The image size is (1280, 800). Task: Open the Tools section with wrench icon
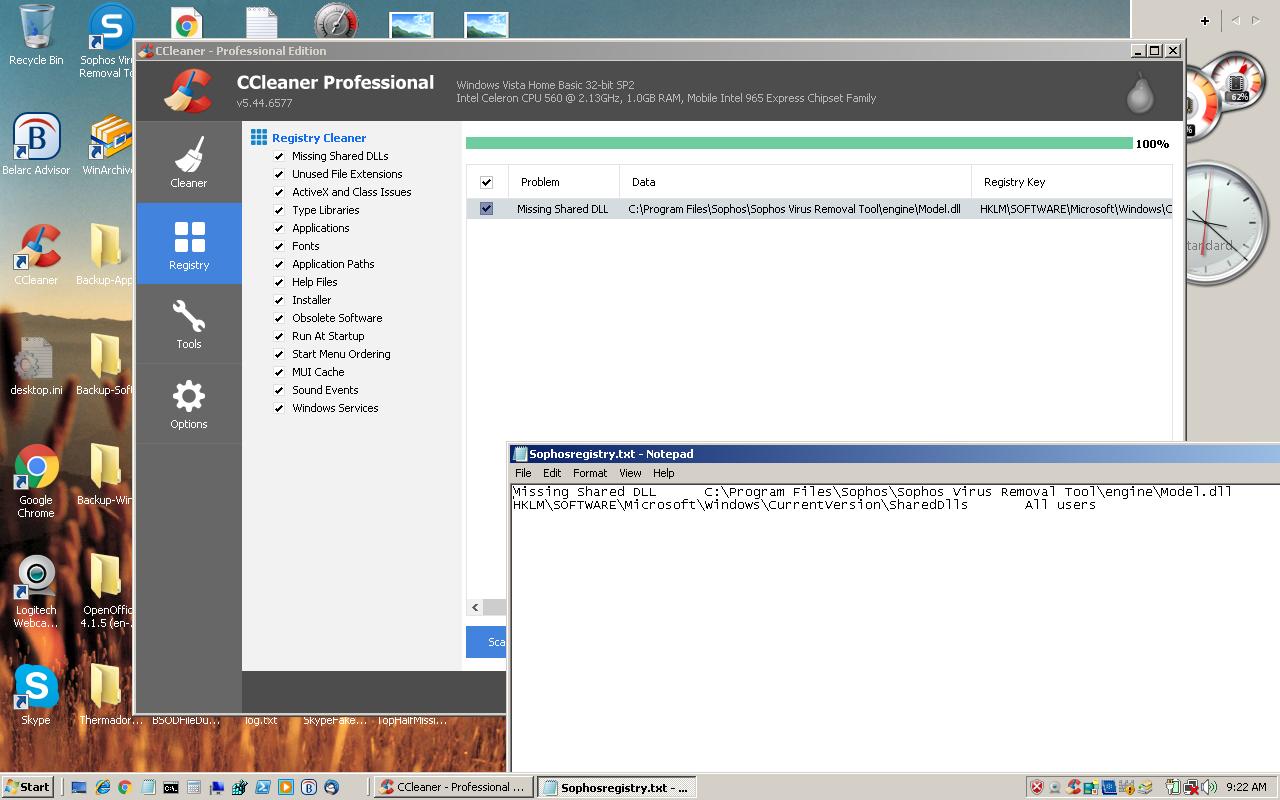click(x=189, y=323)
